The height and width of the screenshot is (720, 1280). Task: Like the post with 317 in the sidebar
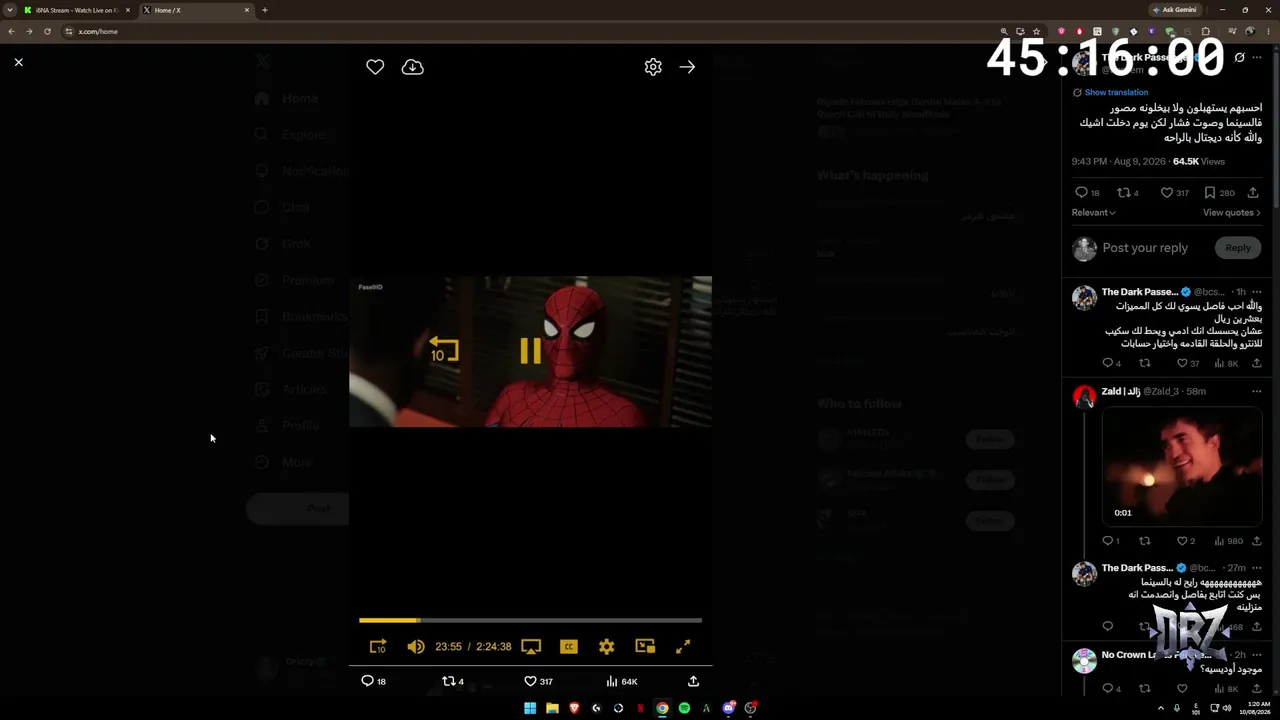[1166, 193]
